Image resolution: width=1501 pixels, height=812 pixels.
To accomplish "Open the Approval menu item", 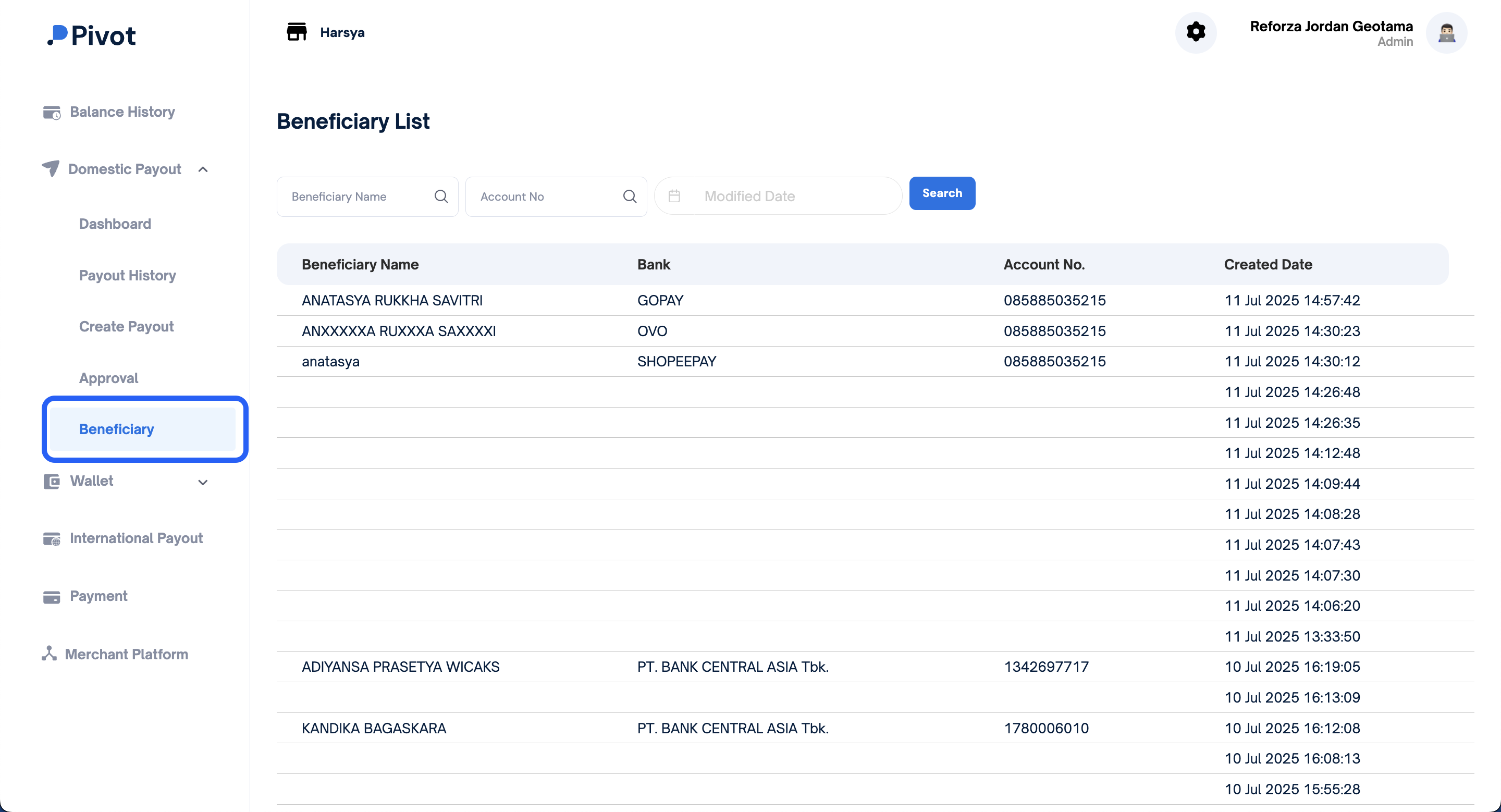I will pyautogui.click(x=108, y=378).
